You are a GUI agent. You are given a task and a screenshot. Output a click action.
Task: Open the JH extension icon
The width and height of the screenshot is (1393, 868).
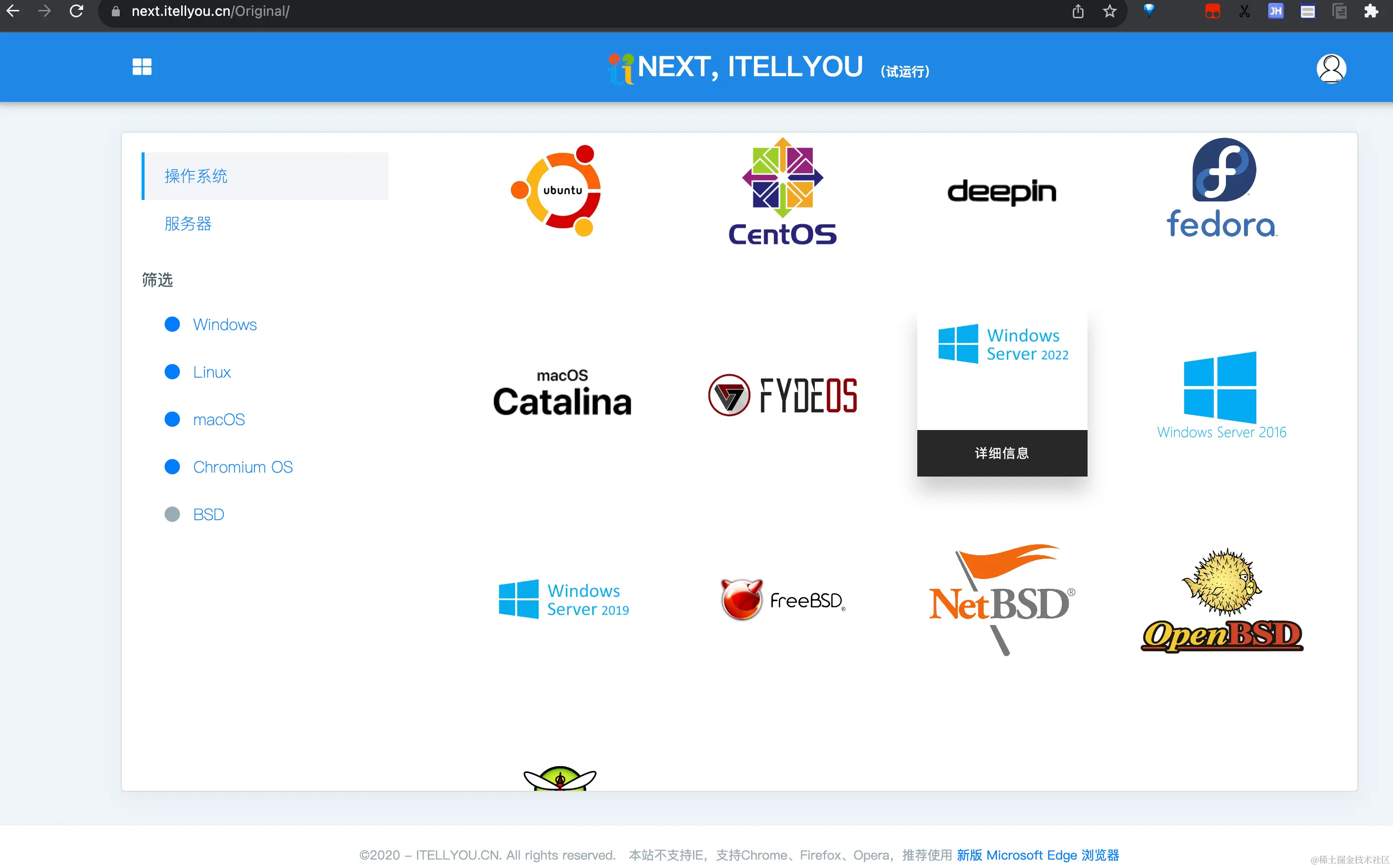coord(1275,11)
